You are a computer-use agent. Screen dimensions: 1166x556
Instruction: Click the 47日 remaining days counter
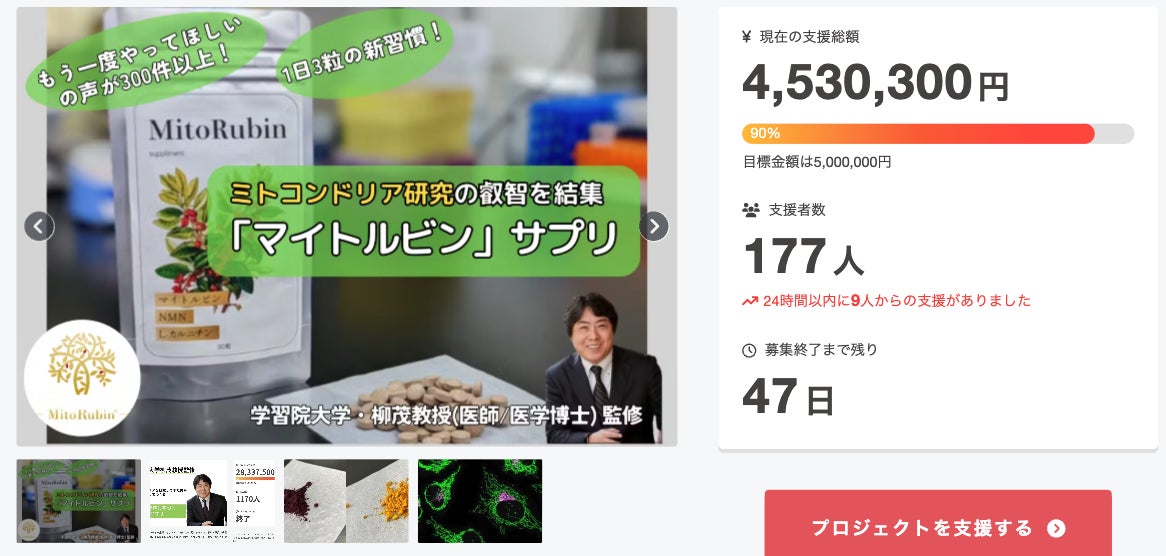click(788, 398)
